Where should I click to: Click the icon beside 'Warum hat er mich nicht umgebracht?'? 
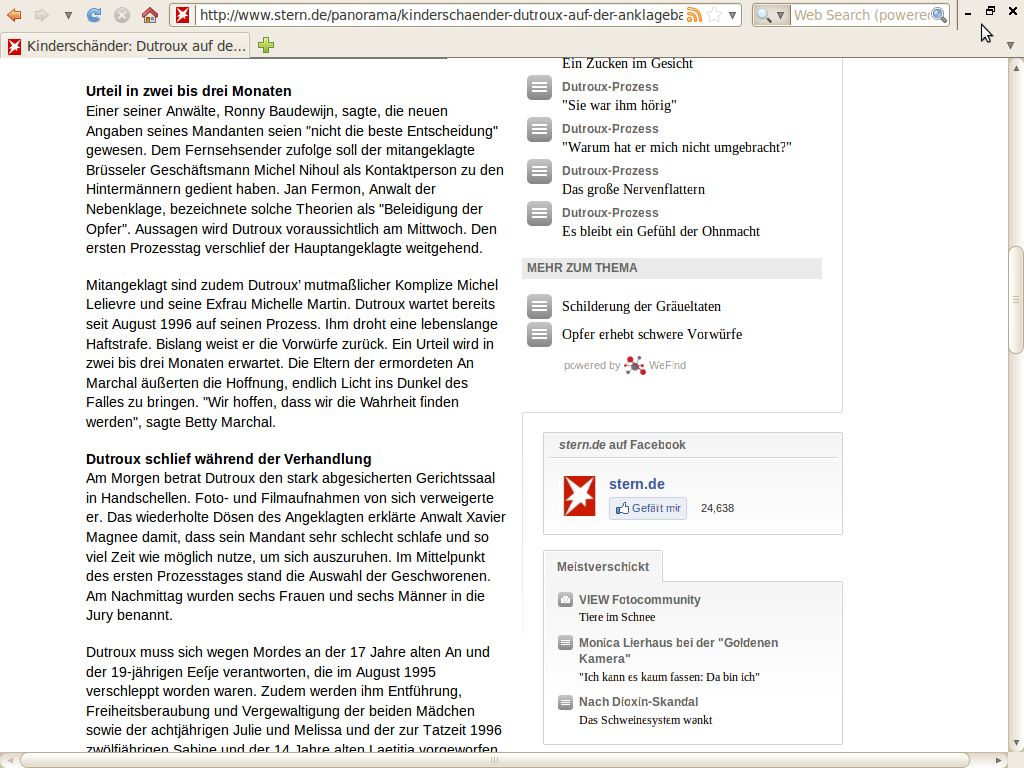click(539, 129)
